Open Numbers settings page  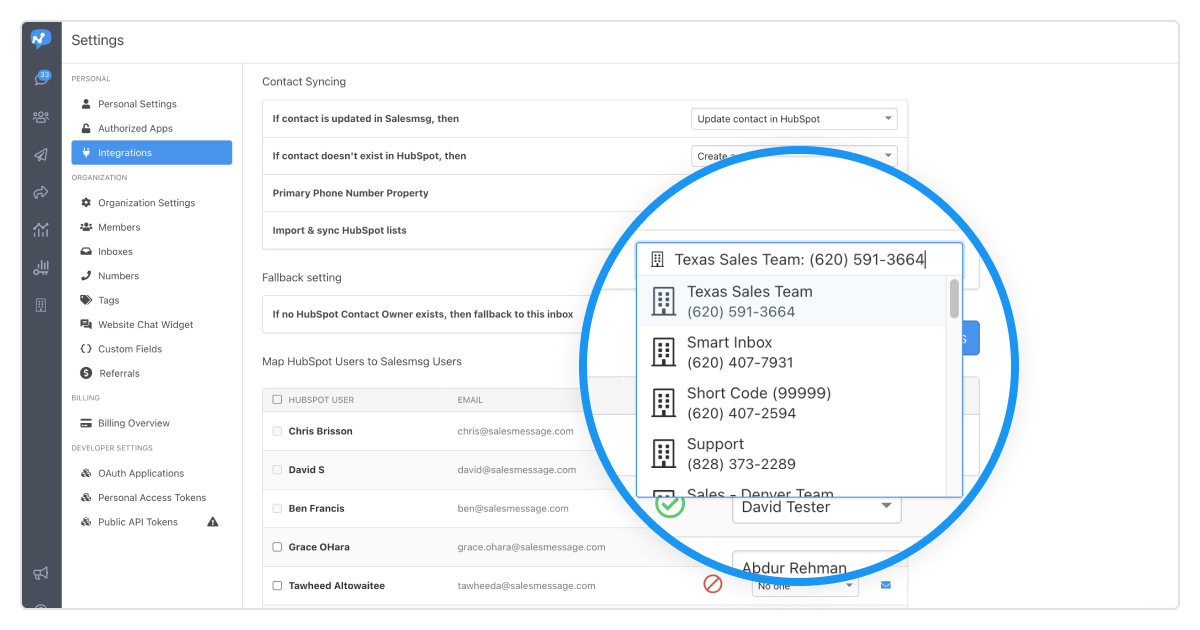click(x=118, y=276)
